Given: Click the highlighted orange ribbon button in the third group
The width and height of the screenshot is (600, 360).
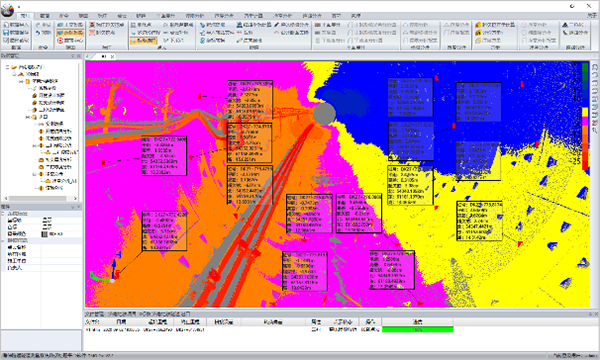Looking at the screenshot, I should click(70, 33).
